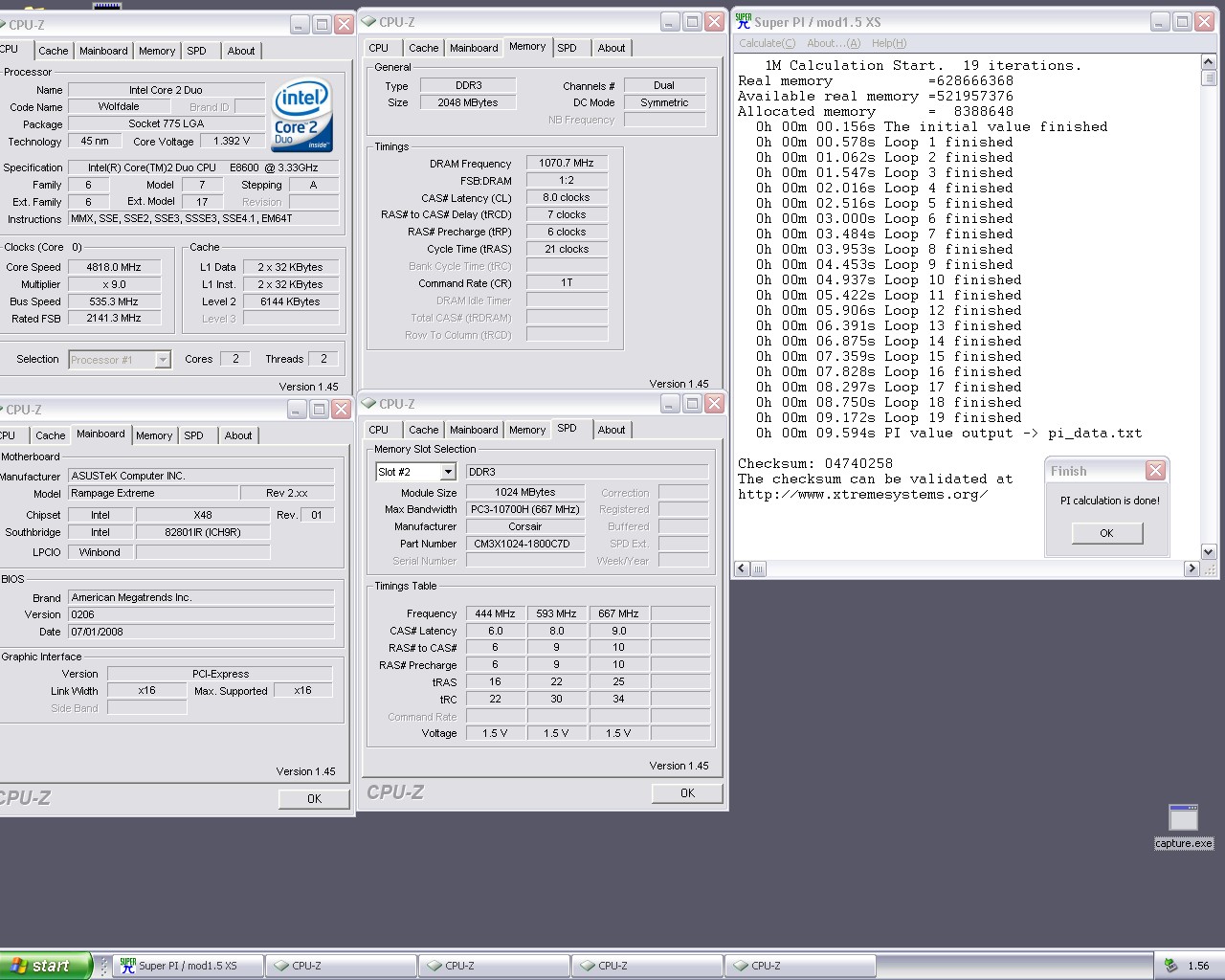This screenshot has height=980, width=1225.
Task: Click the CPU-Z SPD window title icon
Action: 368,403
